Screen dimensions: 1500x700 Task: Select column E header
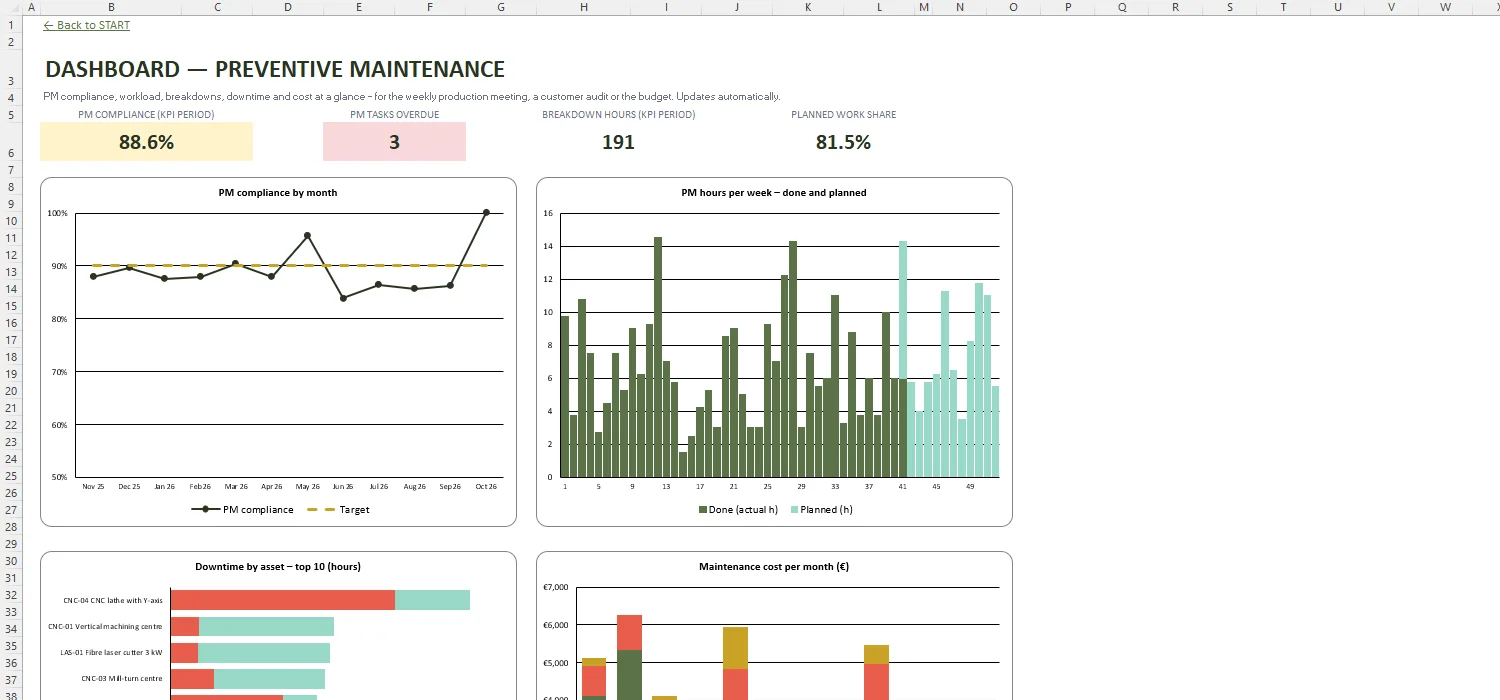359,7
